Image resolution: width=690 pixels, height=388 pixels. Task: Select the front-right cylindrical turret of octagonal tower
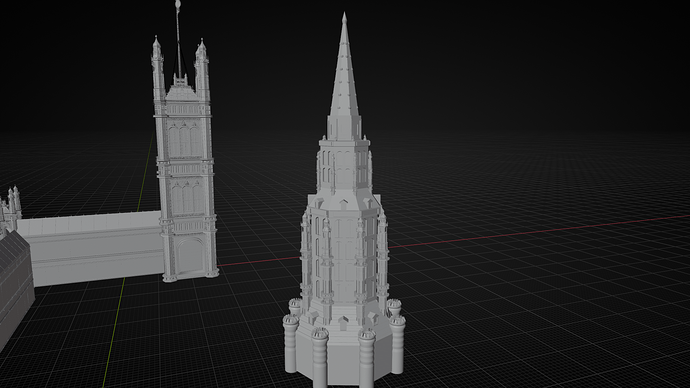[367, 359]
